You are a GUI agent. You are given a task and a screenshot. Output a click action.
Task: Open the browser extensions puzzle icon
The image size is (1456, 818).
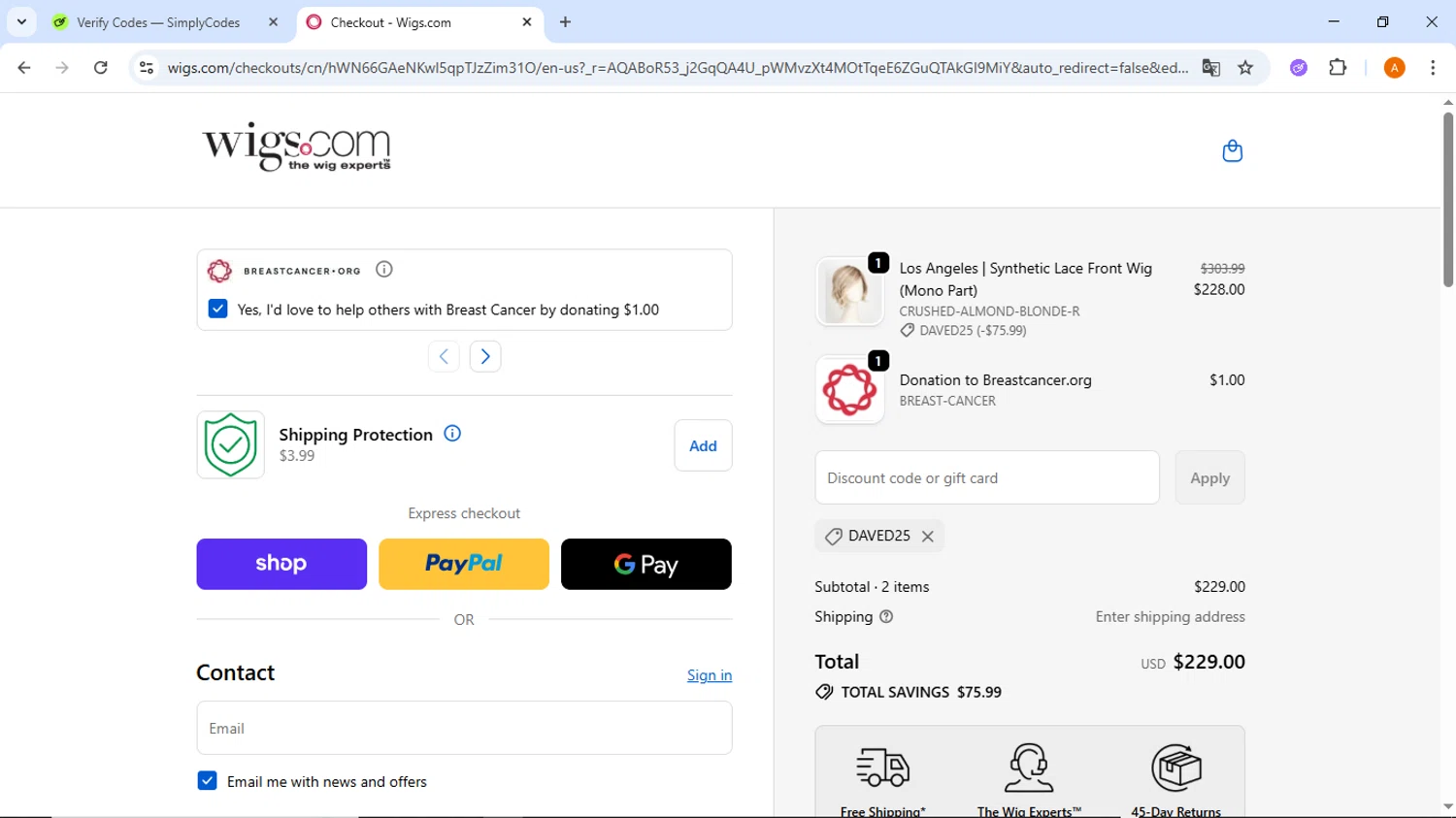[1338, 68]
